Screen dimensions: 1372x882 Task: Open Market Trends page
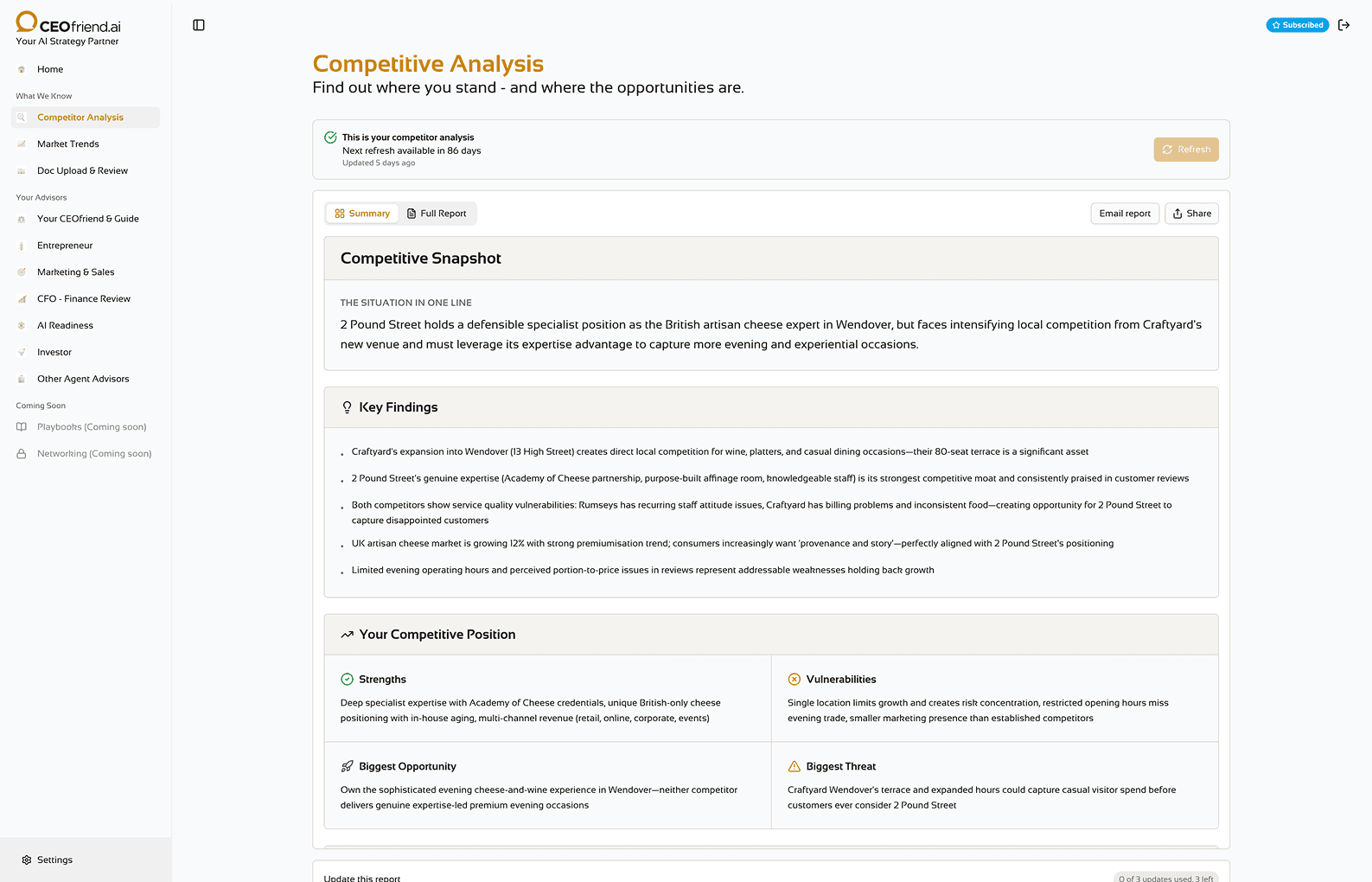pos(68,144)
